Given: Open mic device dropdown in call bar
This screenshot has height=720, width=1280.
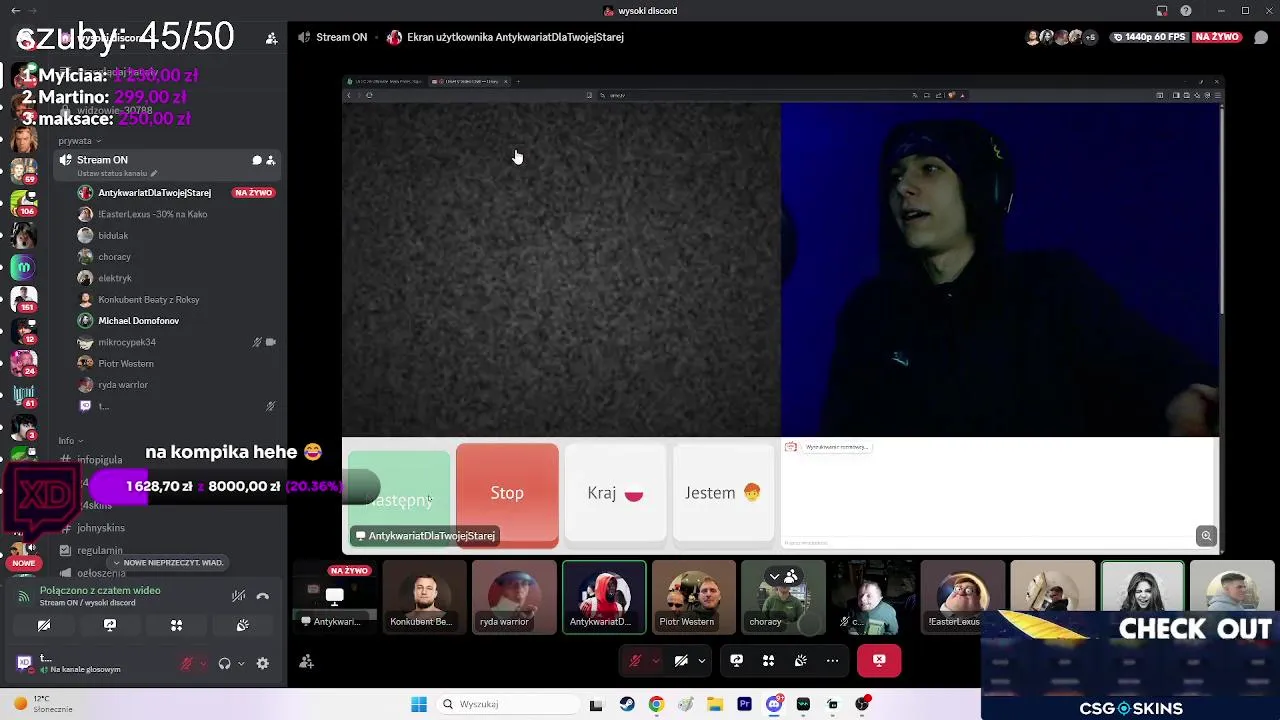Looking at the screenshot, I should click(x=656, y=660).
